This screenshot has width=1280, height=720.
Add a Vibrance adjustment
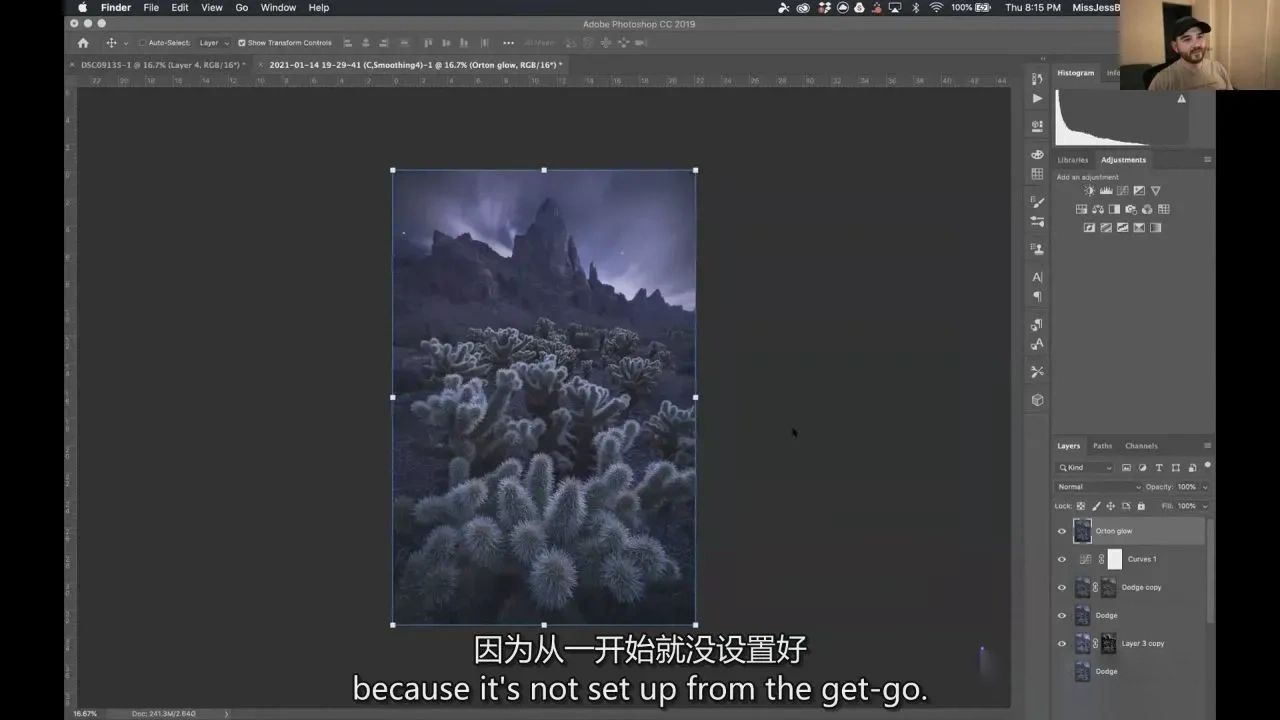(1156, 191)
